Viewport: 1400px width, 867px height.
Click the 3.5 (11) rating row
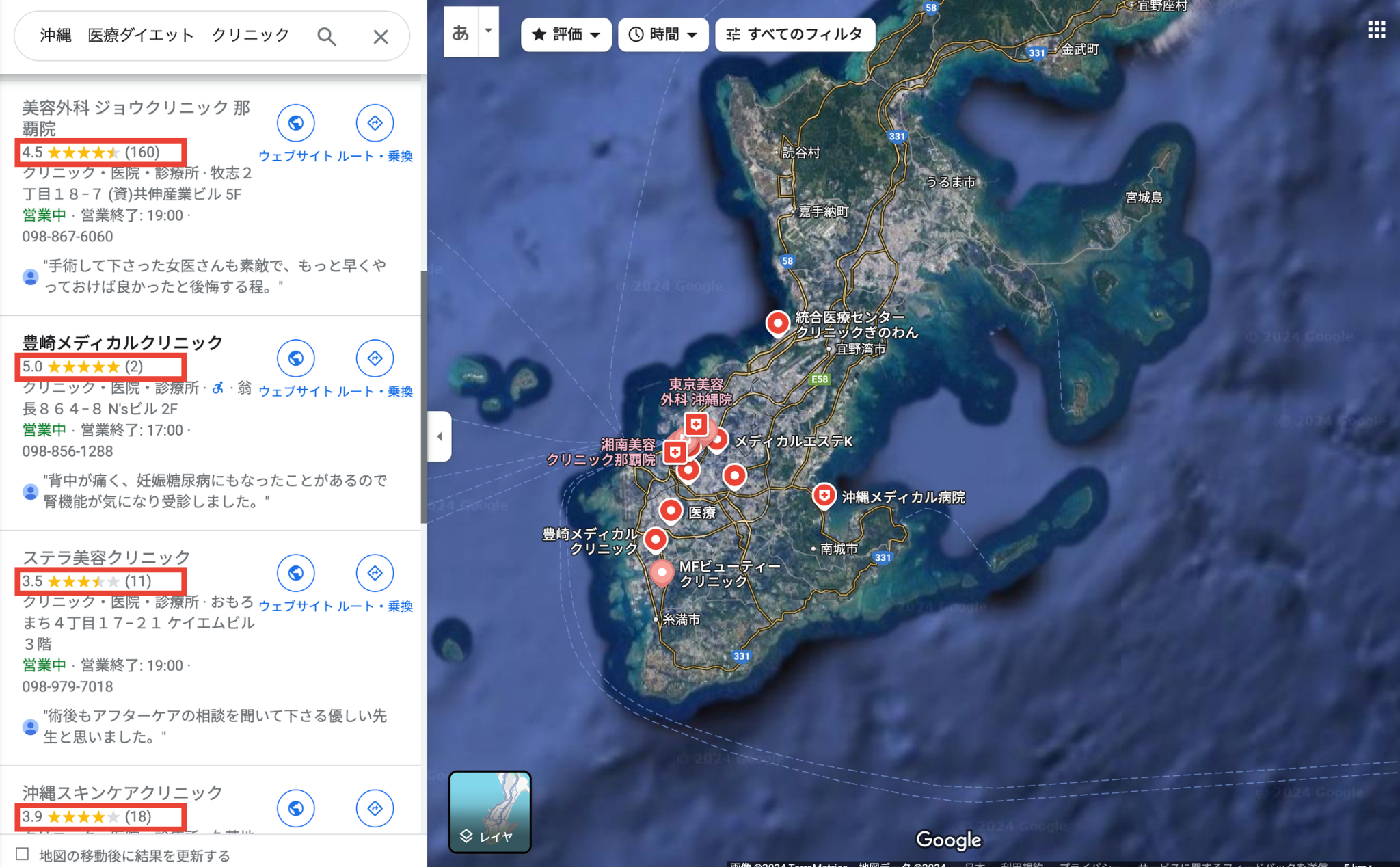[x=87, y=581]
